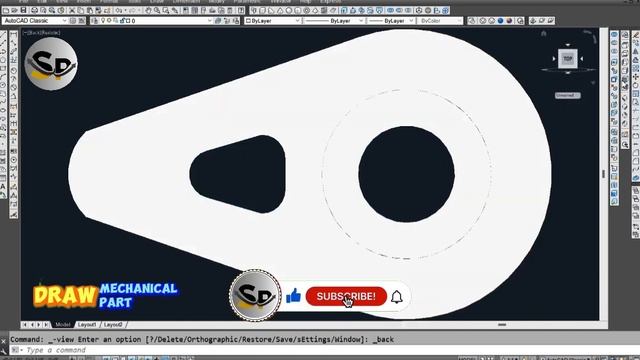Activate the Pan hand tool
The width and height of the screenshot is (640, 360).
pos(148,10)
